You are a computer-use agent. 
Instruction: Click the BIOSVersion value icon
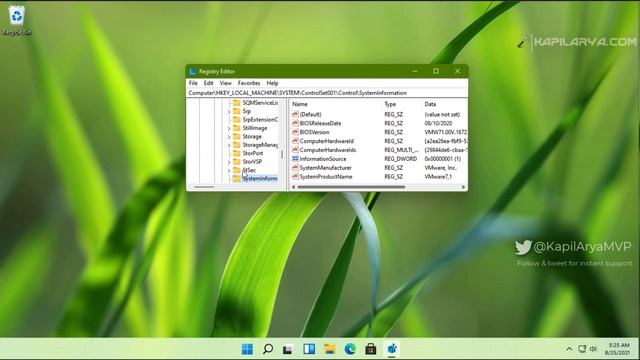coord(295,132)
